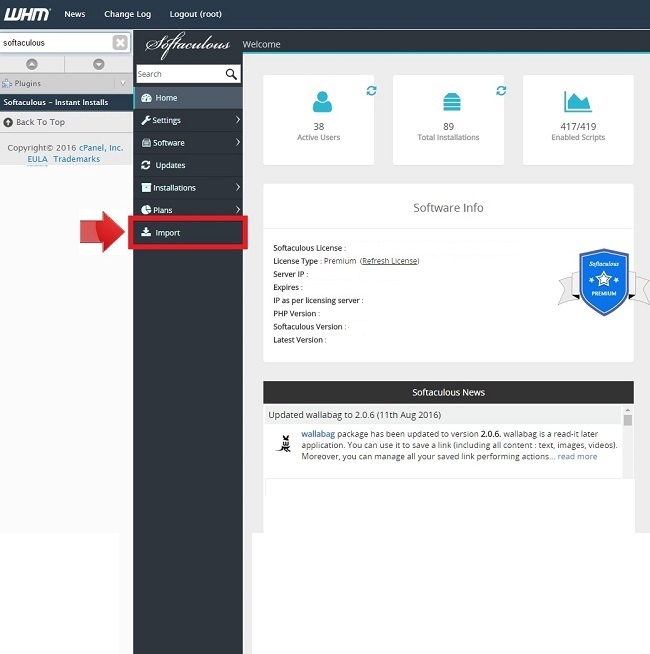Open Softaculous - Instant Installs

[x=66, y=102]
